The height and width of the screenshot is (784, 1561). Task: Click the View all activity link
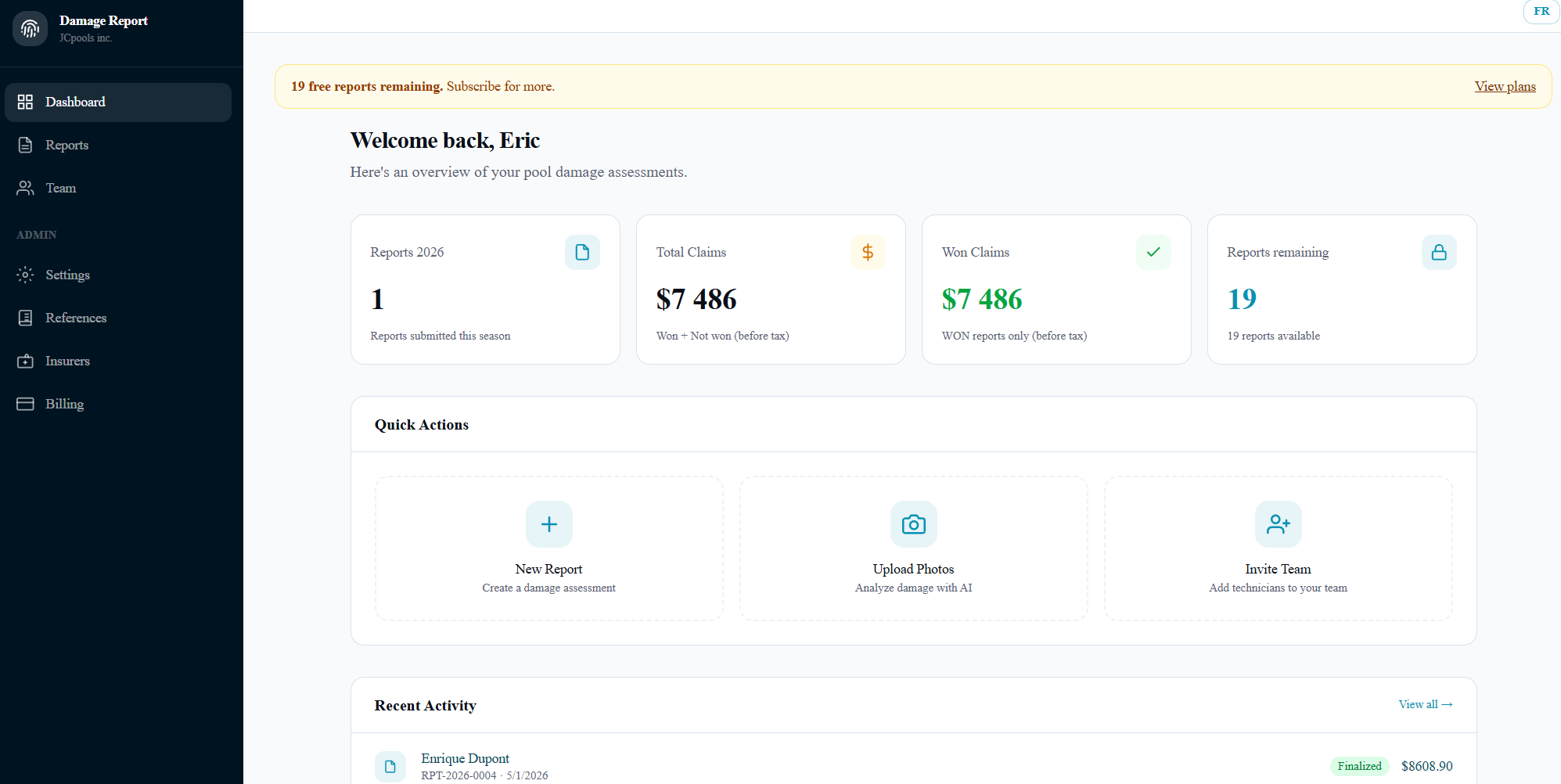click(1426, 704)
